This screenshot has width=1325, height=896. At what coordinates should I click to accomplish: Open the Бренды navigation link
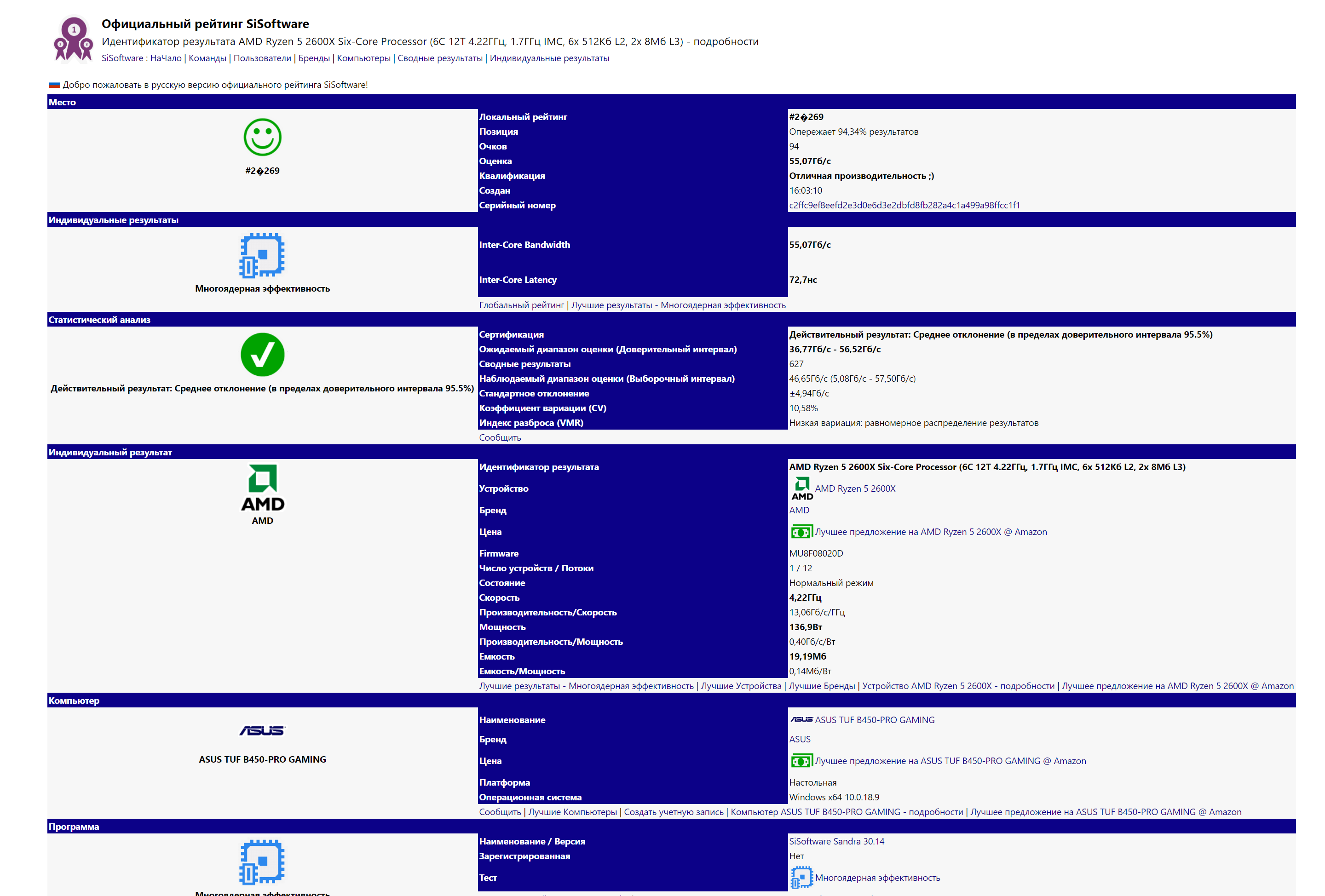tap(314, 58)
